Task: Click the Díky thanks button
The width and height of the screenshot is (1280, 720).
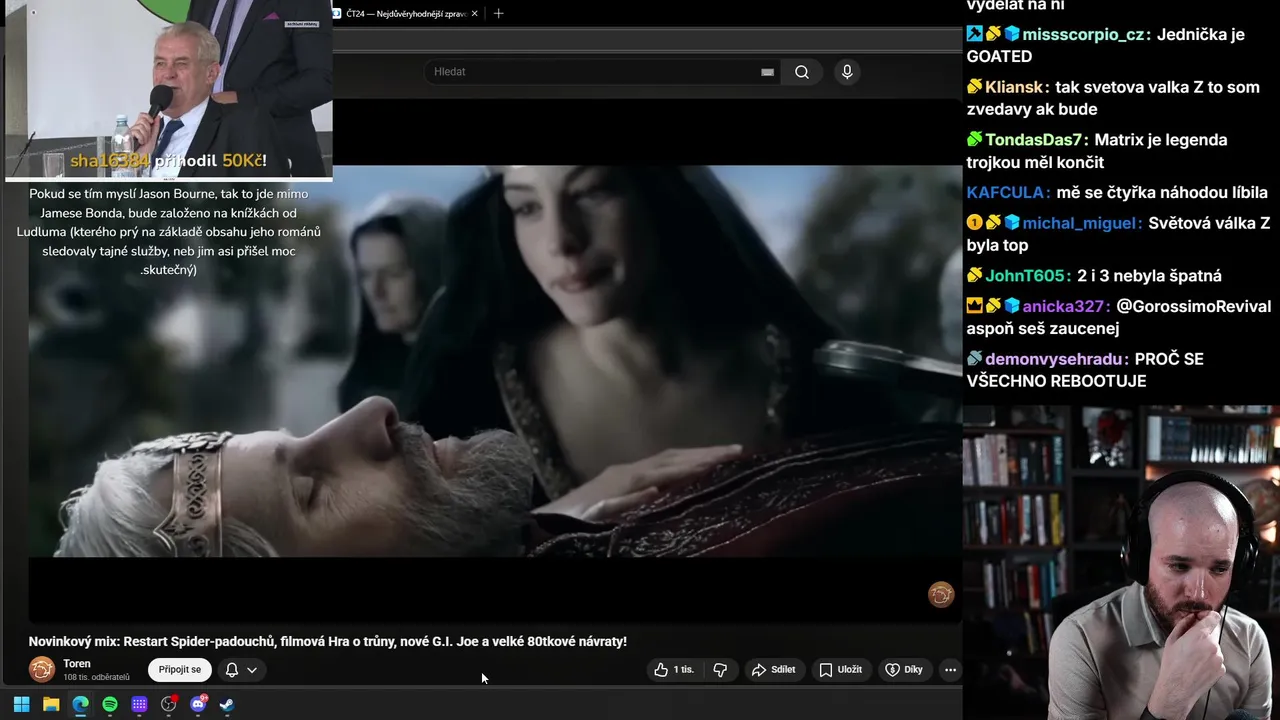Action: (x=904, y=670)
